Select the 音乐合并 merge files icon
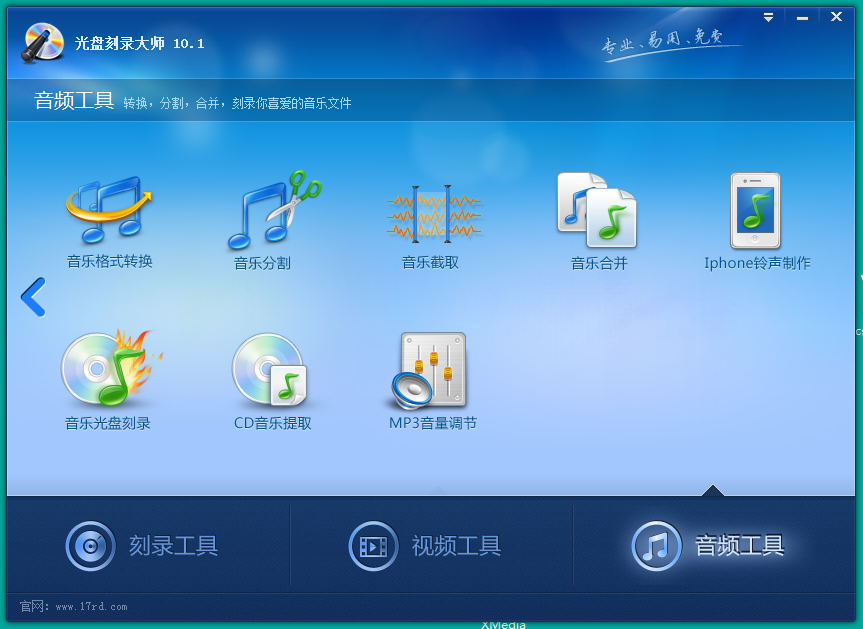 (x=597, y=210)
